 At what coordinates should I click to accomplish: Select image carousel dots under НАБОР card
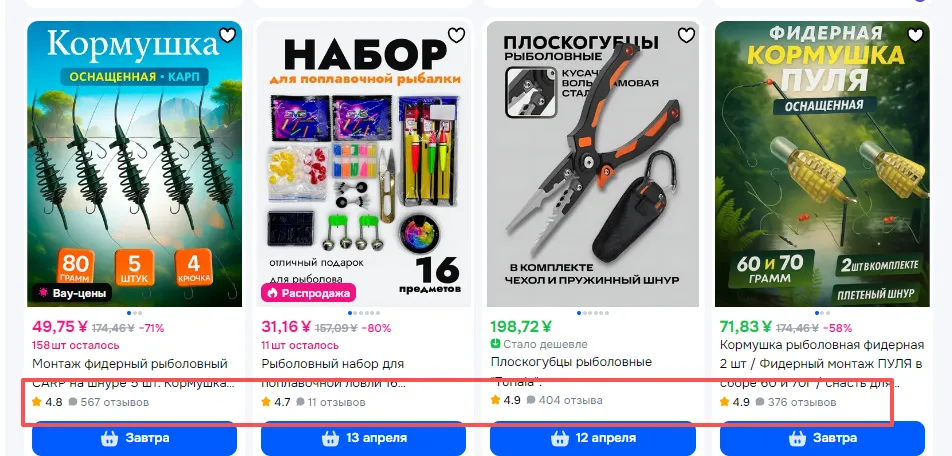click(x=363, y=313)
